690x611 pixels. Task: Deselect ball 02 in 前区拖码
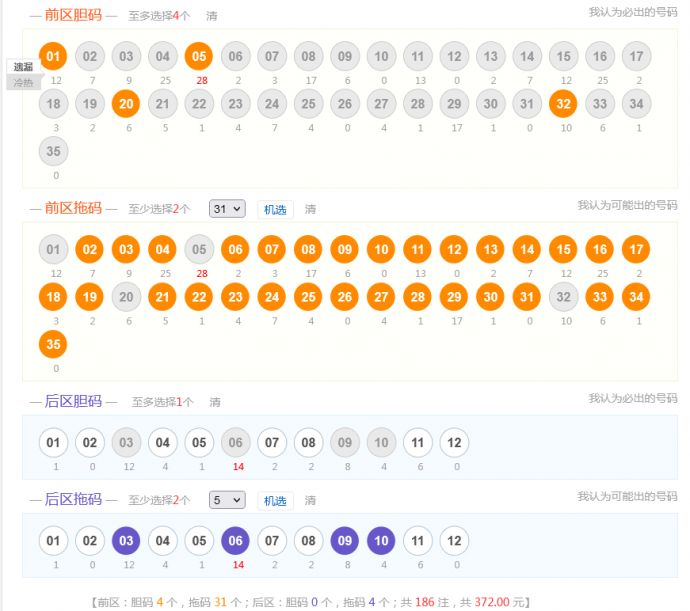pyautogui.click(x=89, y=250)
